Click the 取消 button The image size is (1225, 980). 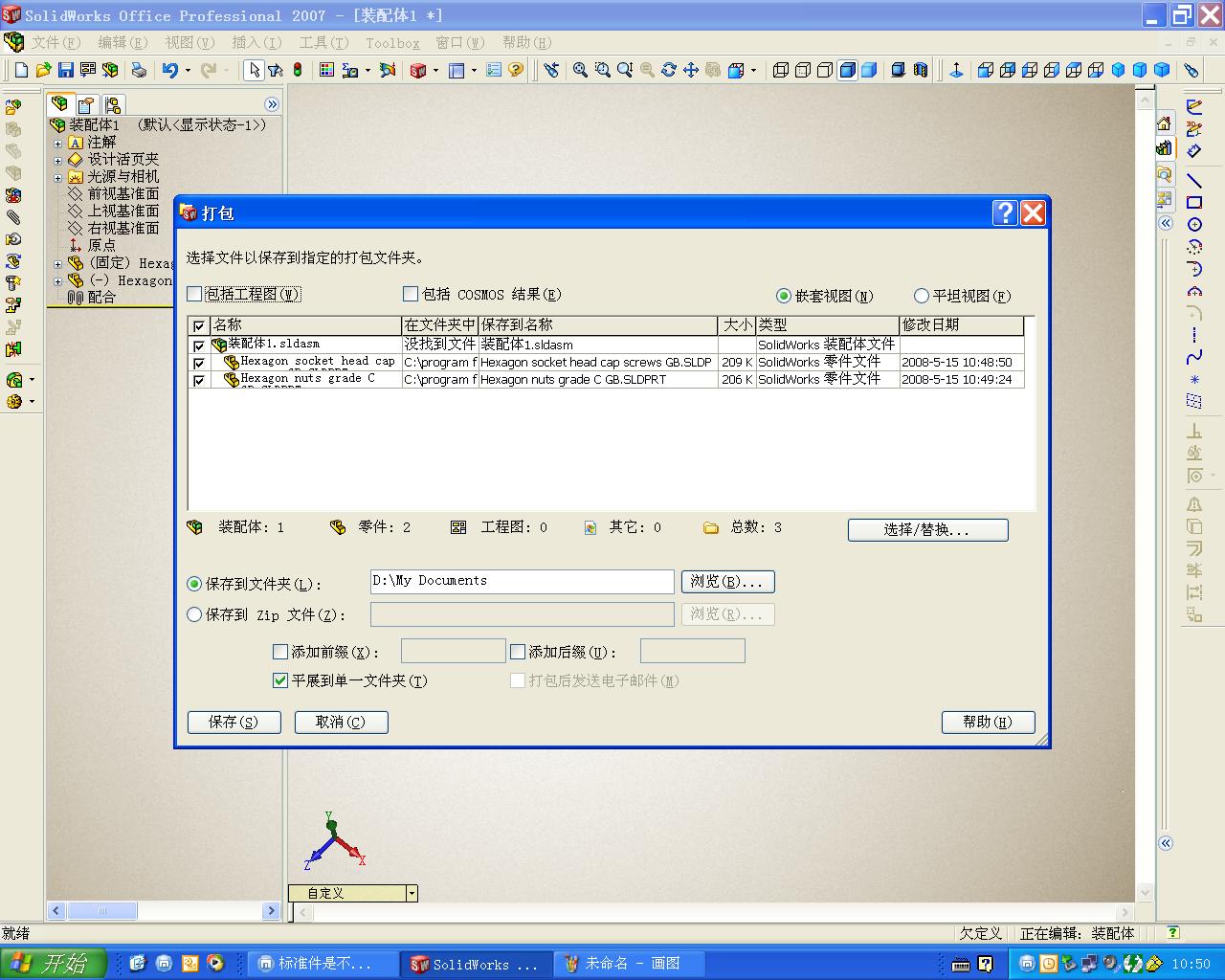point(341,722)
